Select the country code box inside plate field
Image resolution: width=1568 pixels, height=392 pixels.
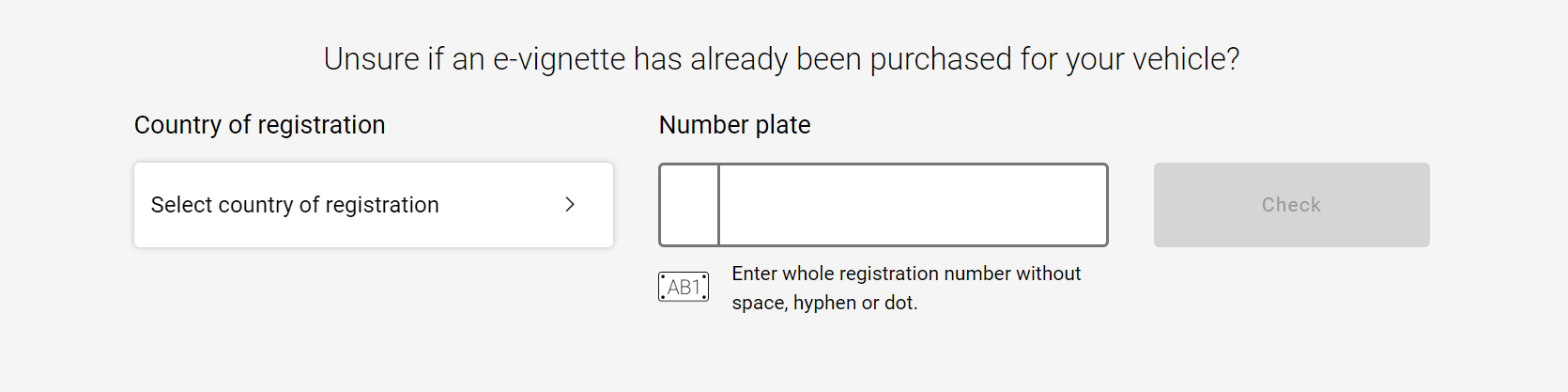click(689, 205)
